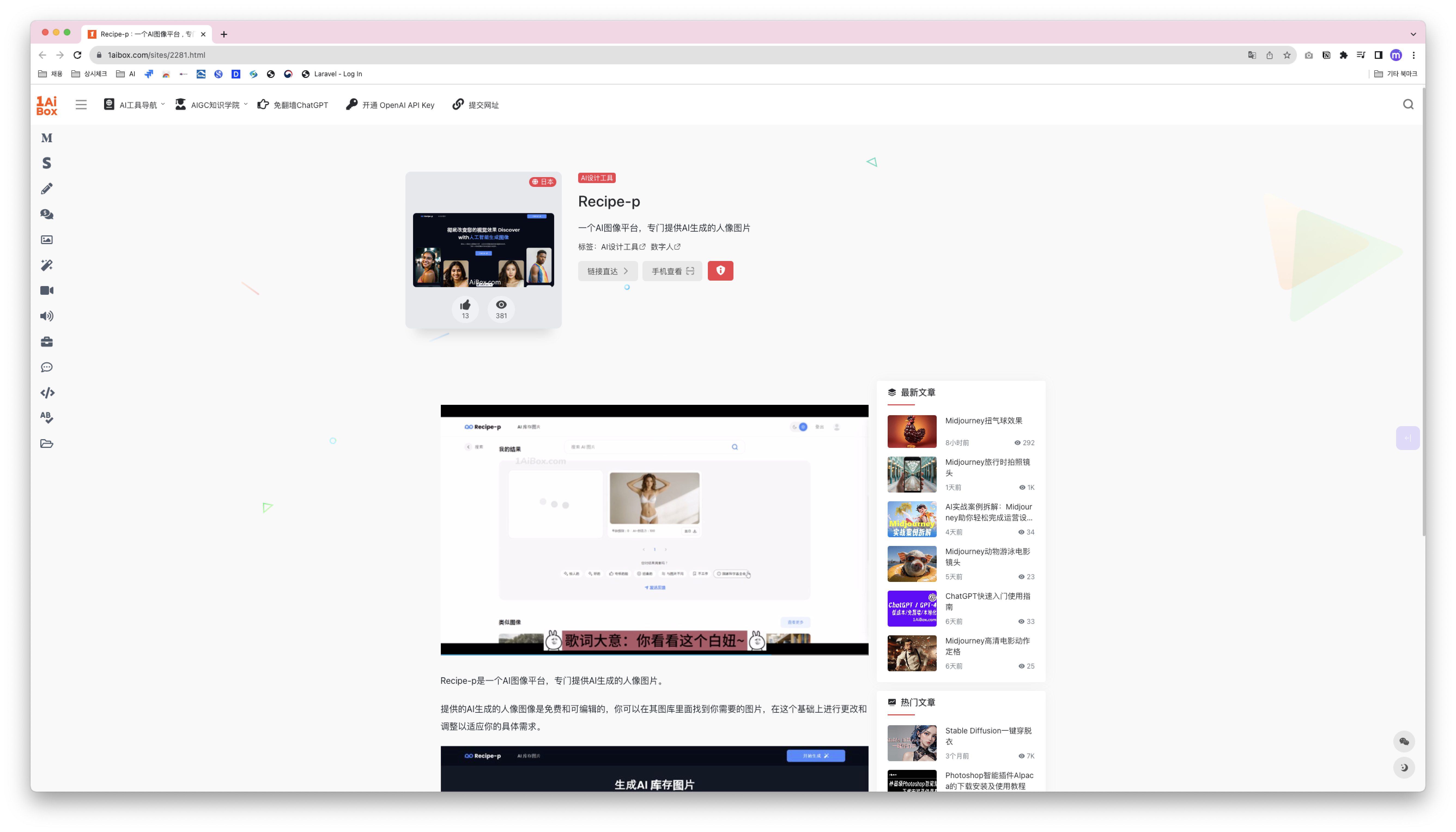Toggle dark mode moon button
The width and height of the screenshot is (1456, 832).
tap(1404, 767)
